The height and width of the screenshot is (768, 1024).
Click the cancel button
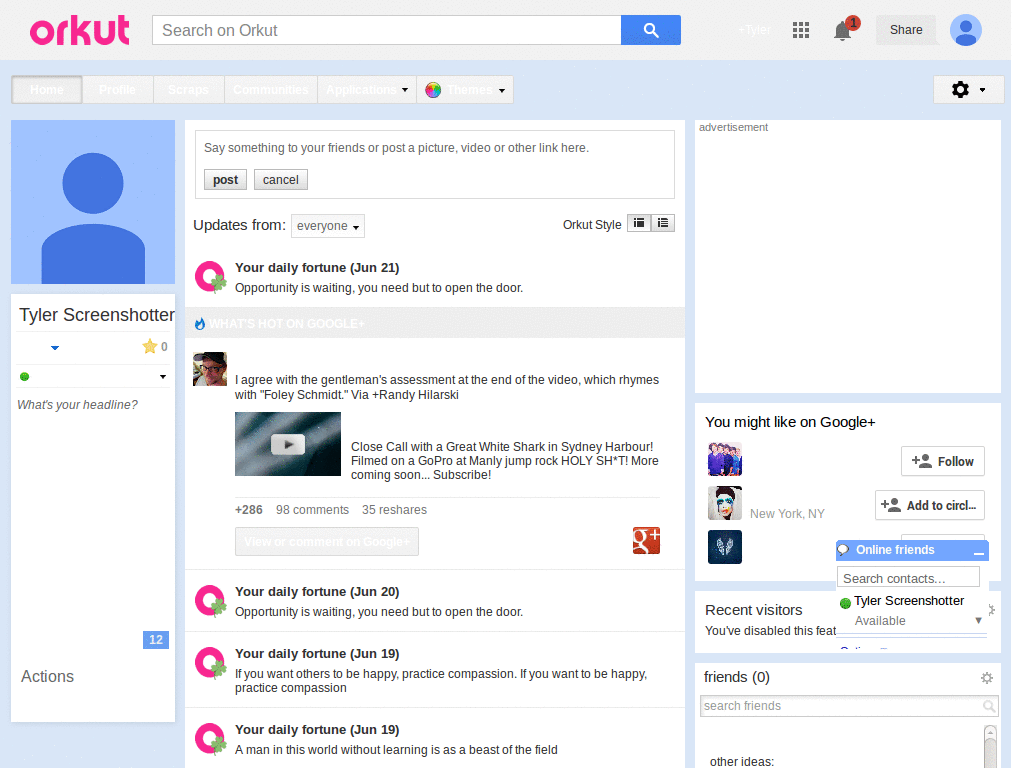(x=281, y=180)
